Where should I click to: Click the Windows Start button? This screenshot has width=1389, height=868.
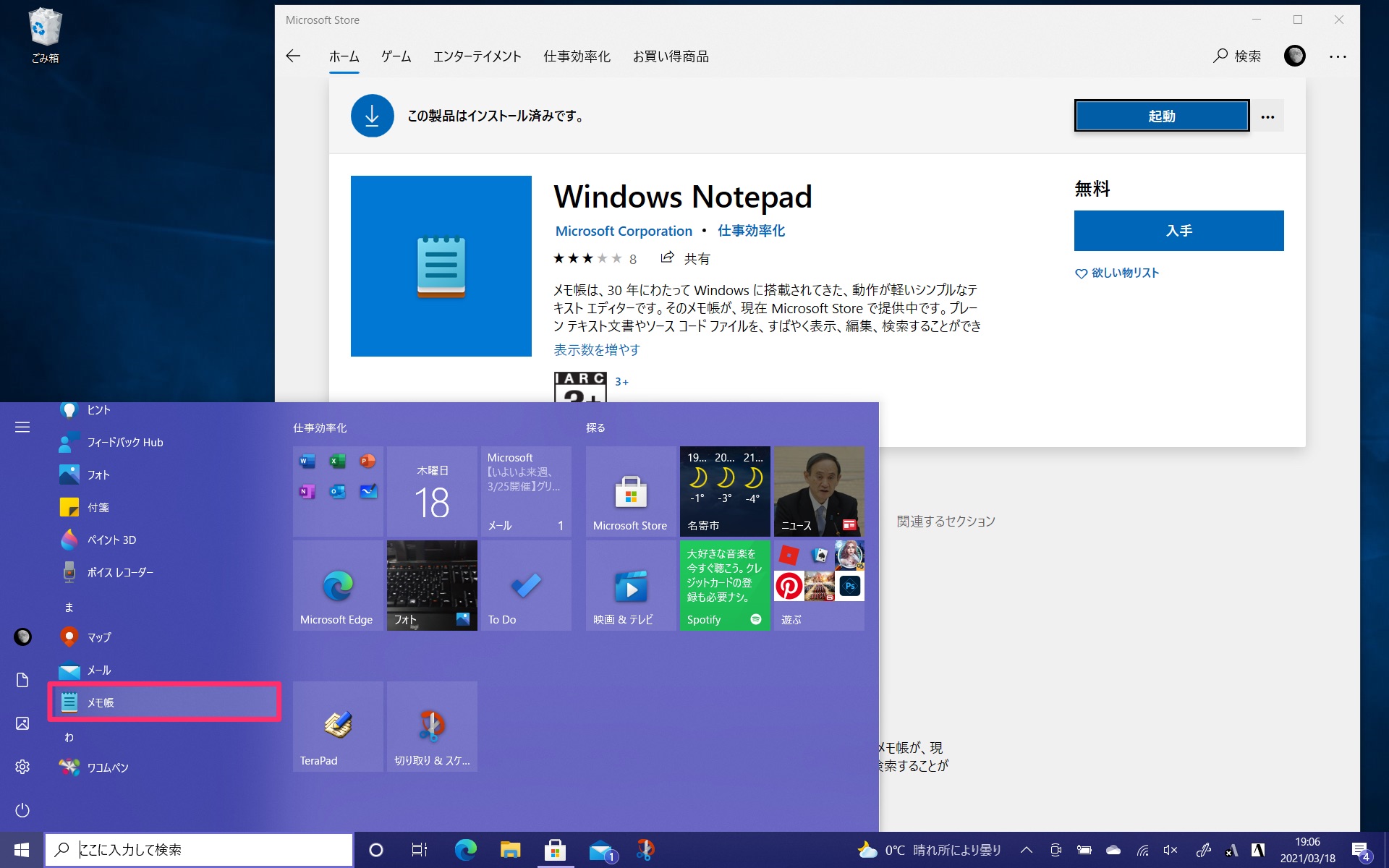click(x=22, y=850)
